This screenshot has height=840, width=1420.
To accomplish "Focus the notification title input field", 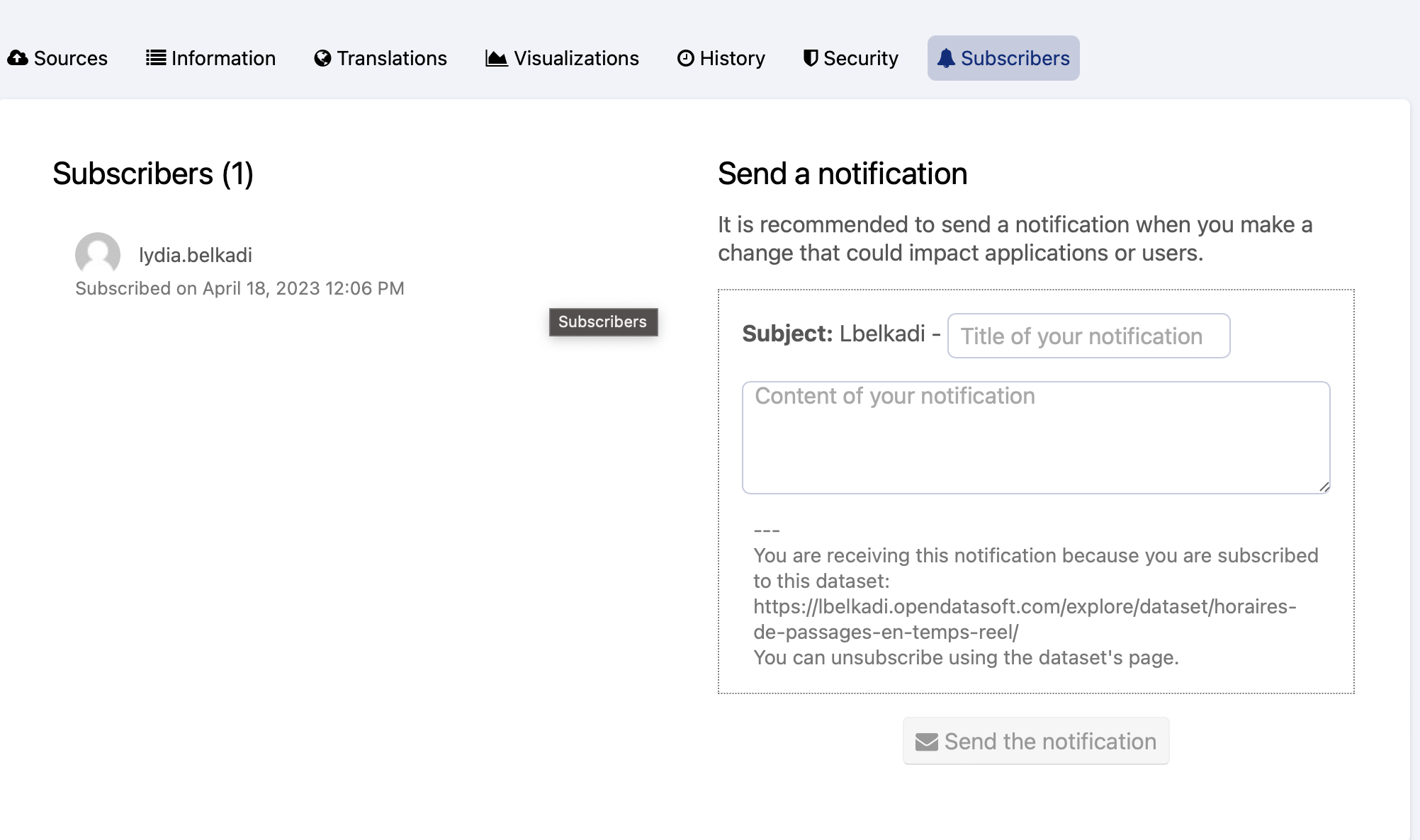I will 1088,336.
